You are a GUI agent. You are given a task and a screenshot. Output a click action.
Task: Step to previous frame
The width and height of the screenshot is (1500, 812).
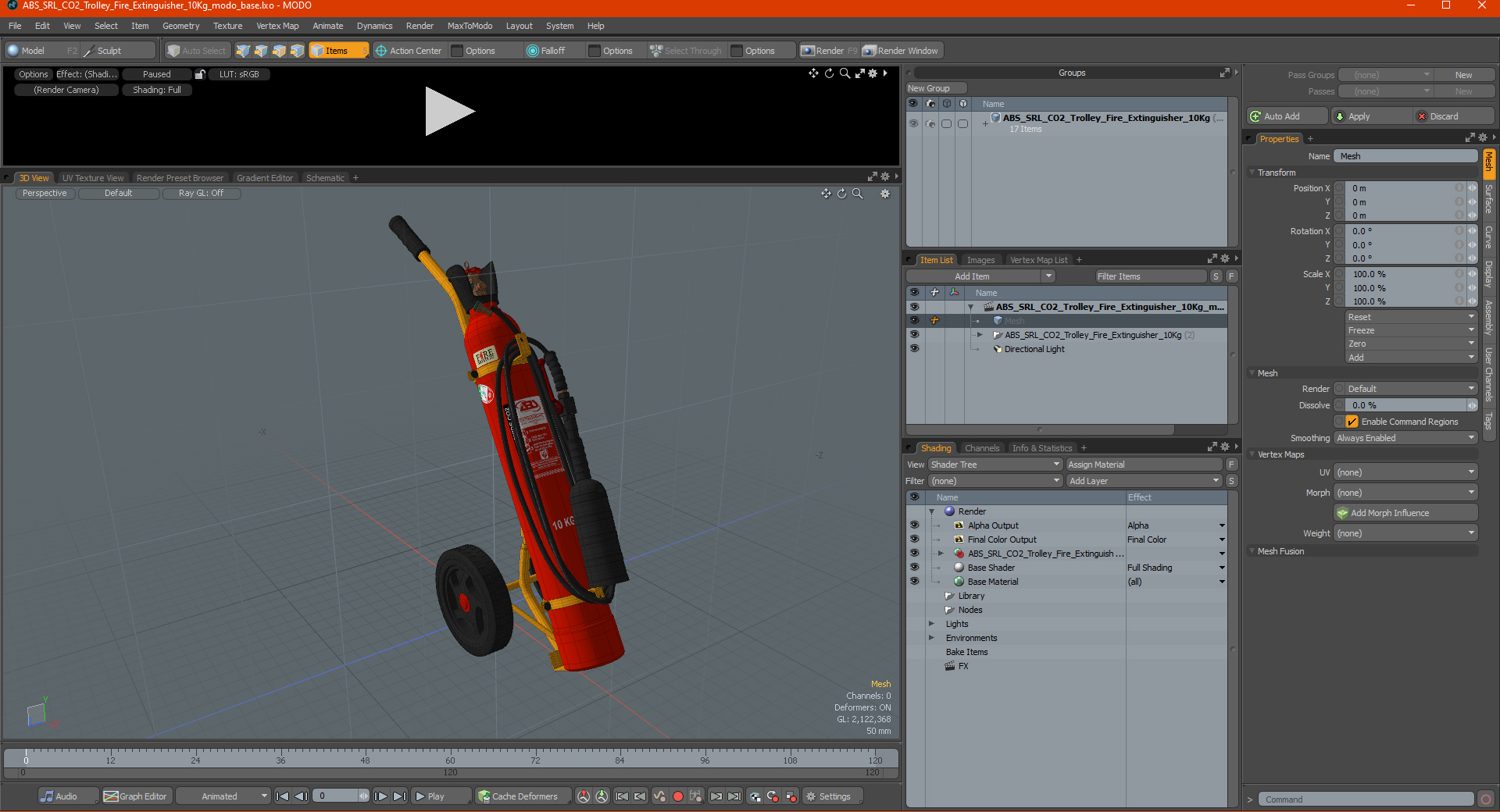pos(301,796)
